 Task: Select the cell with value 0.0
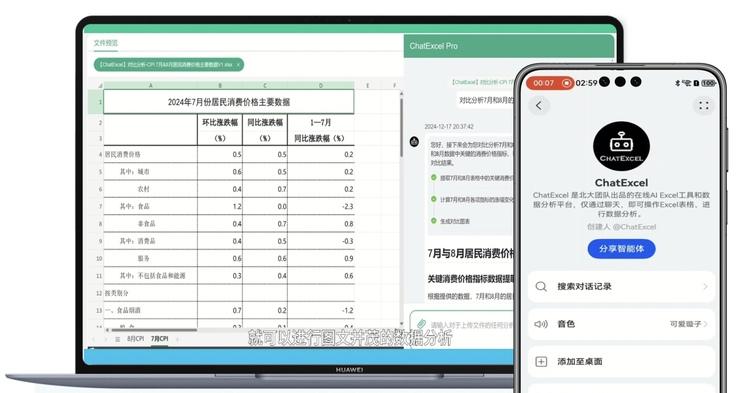(x=265, y=207)
